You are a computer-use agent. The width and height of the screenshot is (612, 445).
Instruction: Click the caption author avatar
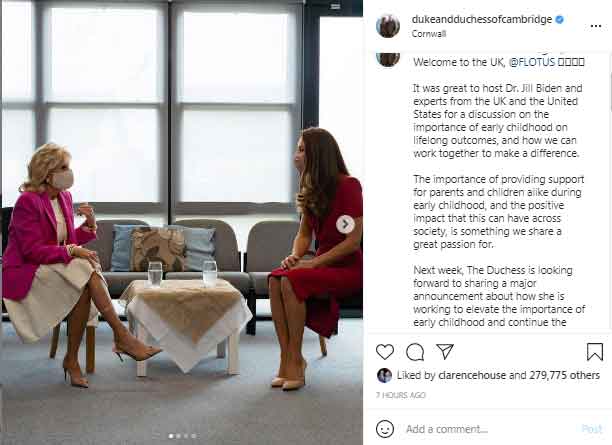tap(388, 59)
